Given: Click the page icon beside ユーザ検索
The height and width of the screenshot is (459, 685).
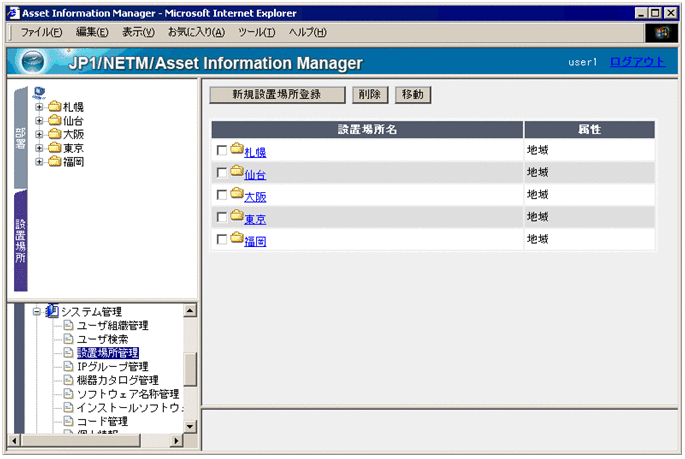Looking at the screenshot, I should [68, 339].
